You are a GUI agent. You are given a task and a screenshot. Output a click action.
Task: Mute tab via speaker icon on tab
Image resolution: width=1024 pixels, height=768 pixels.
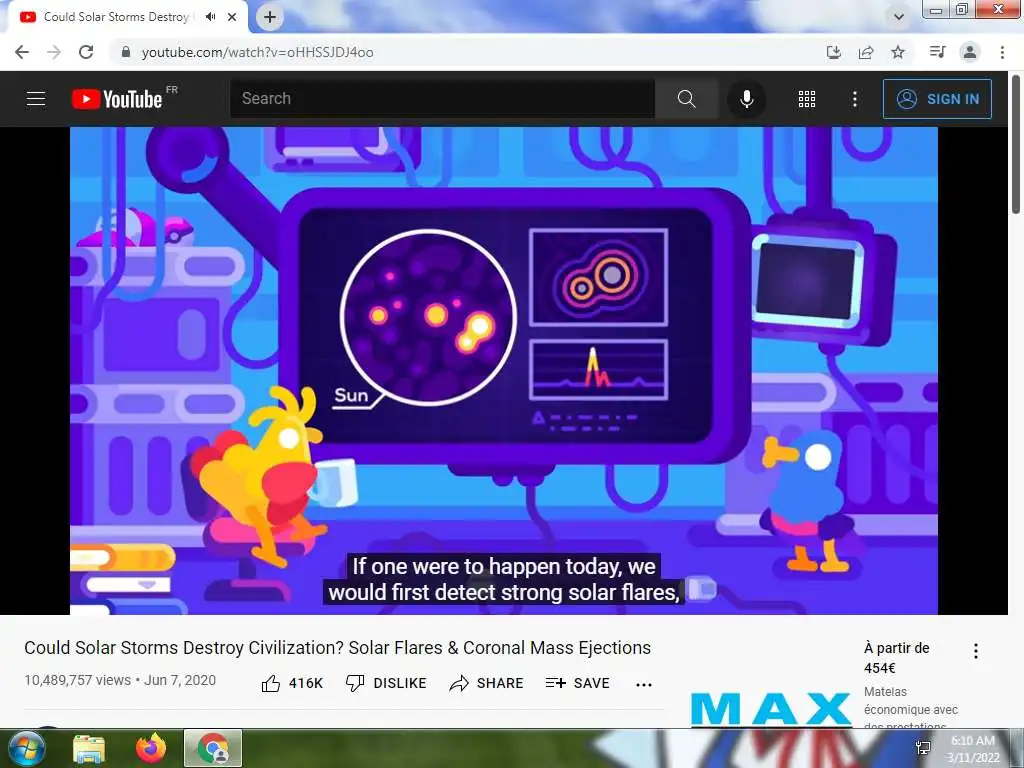(x=210, y=17)
